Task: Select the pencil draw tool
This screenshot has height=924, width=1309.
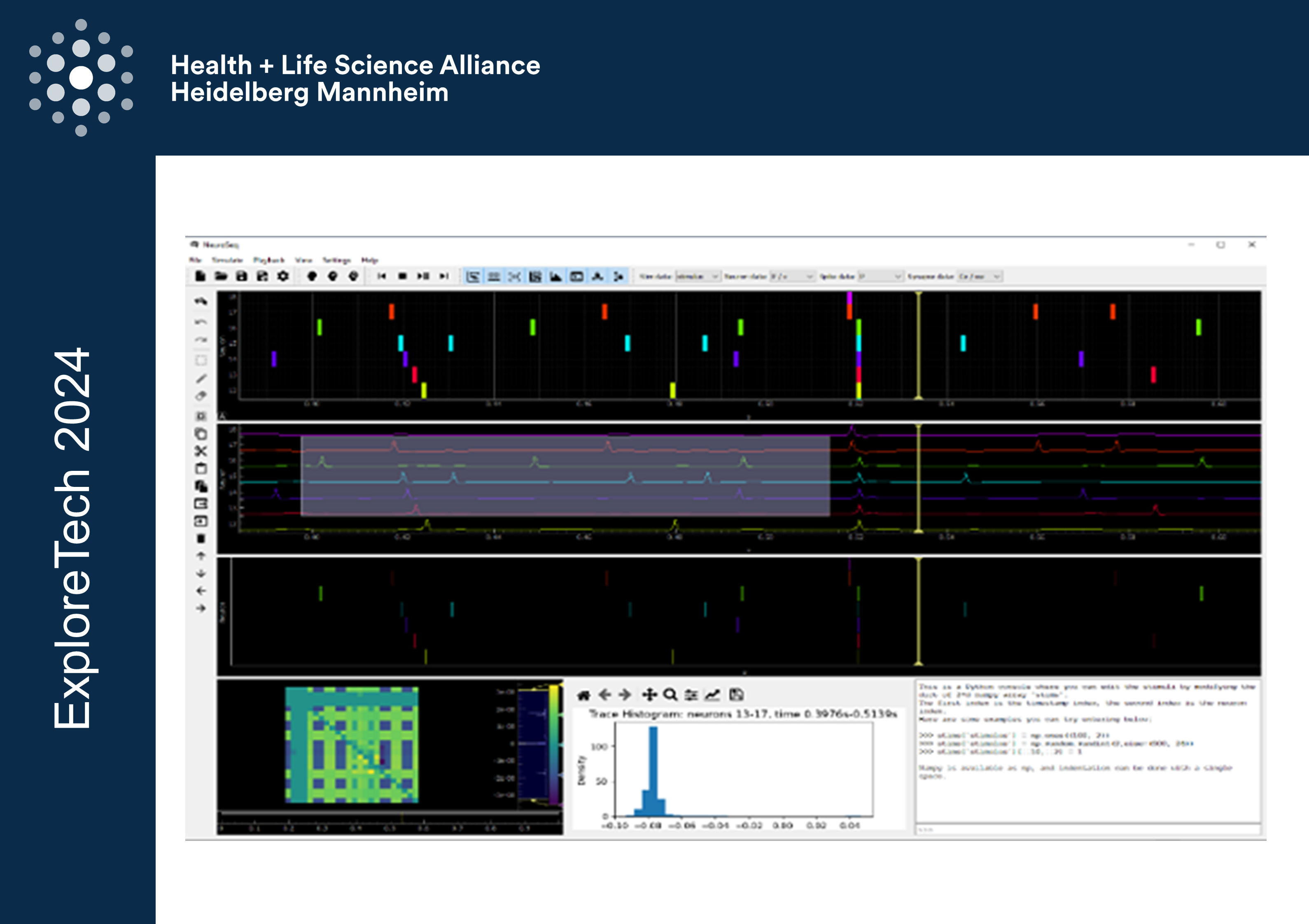Action: click(201, 379)
